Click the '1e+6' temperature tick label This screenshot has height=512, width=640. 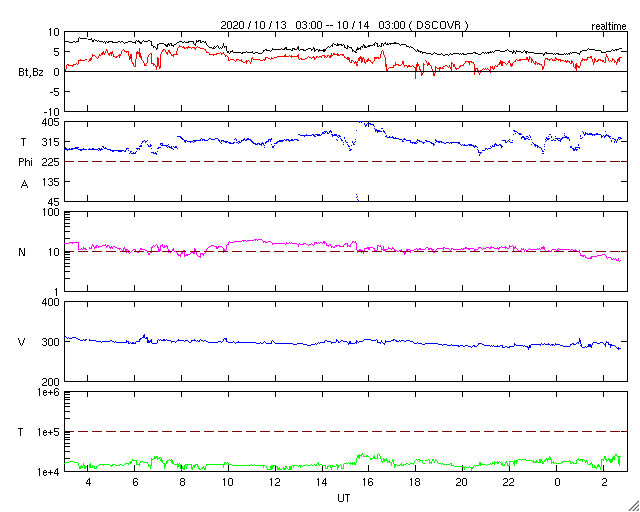click(49, 392)
